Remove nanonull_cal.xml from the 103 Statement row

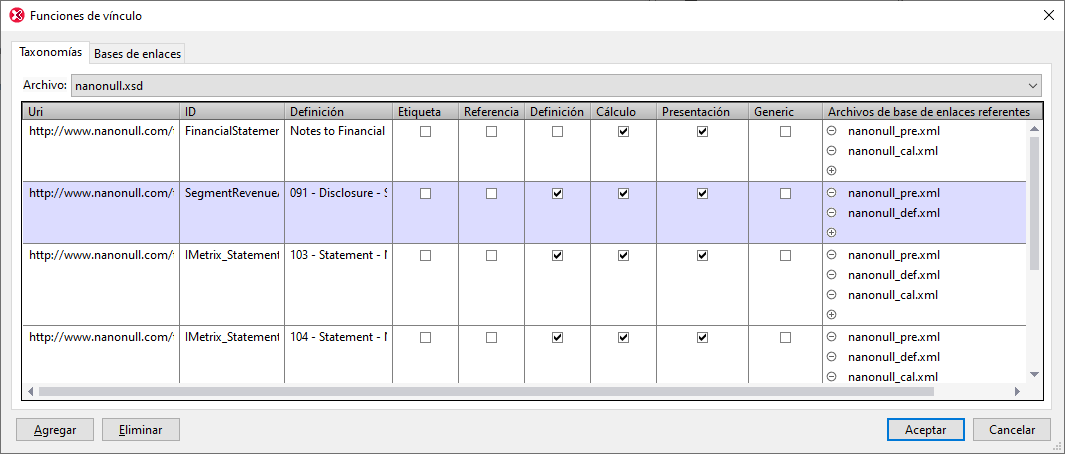(832, 295)
